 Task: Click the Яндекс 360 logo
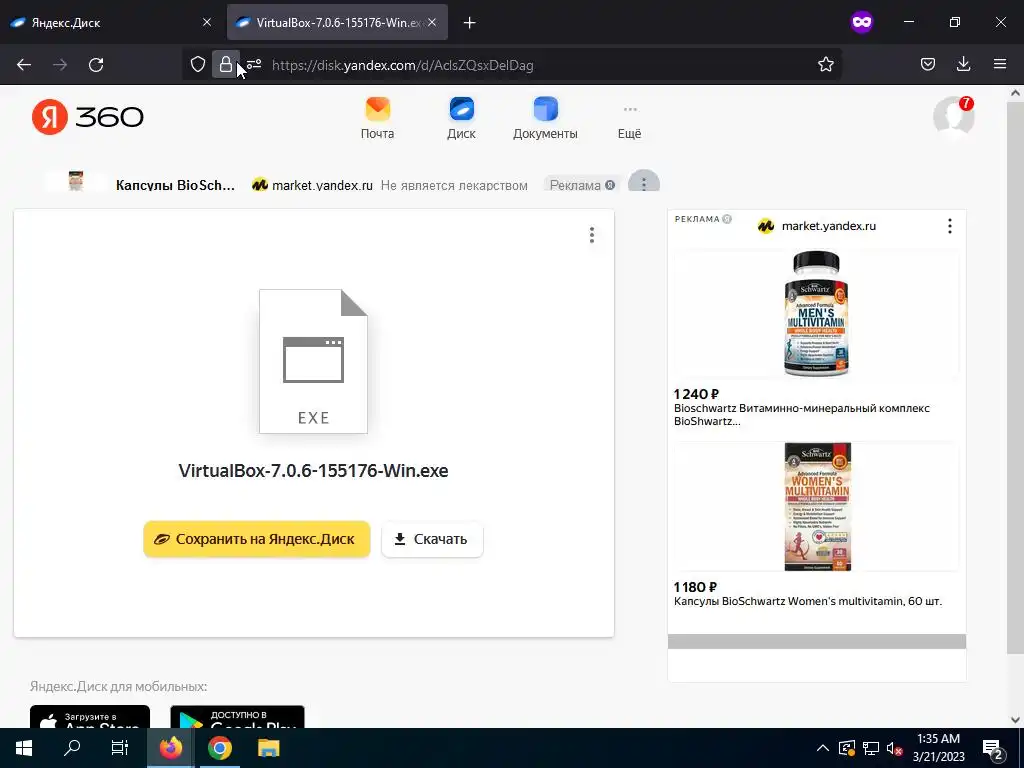point(88,117)
